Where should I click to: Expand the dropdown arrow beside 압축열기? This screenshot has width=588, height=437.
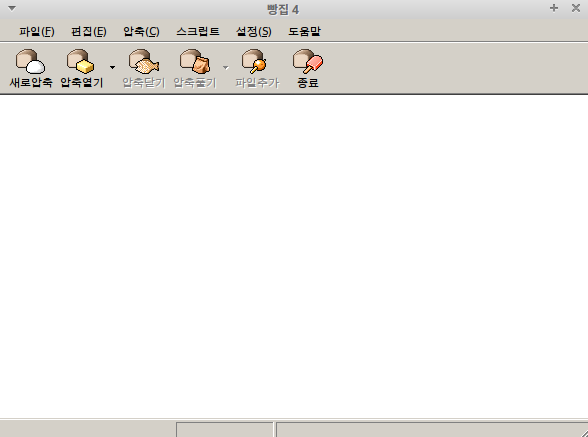point(112,68)
